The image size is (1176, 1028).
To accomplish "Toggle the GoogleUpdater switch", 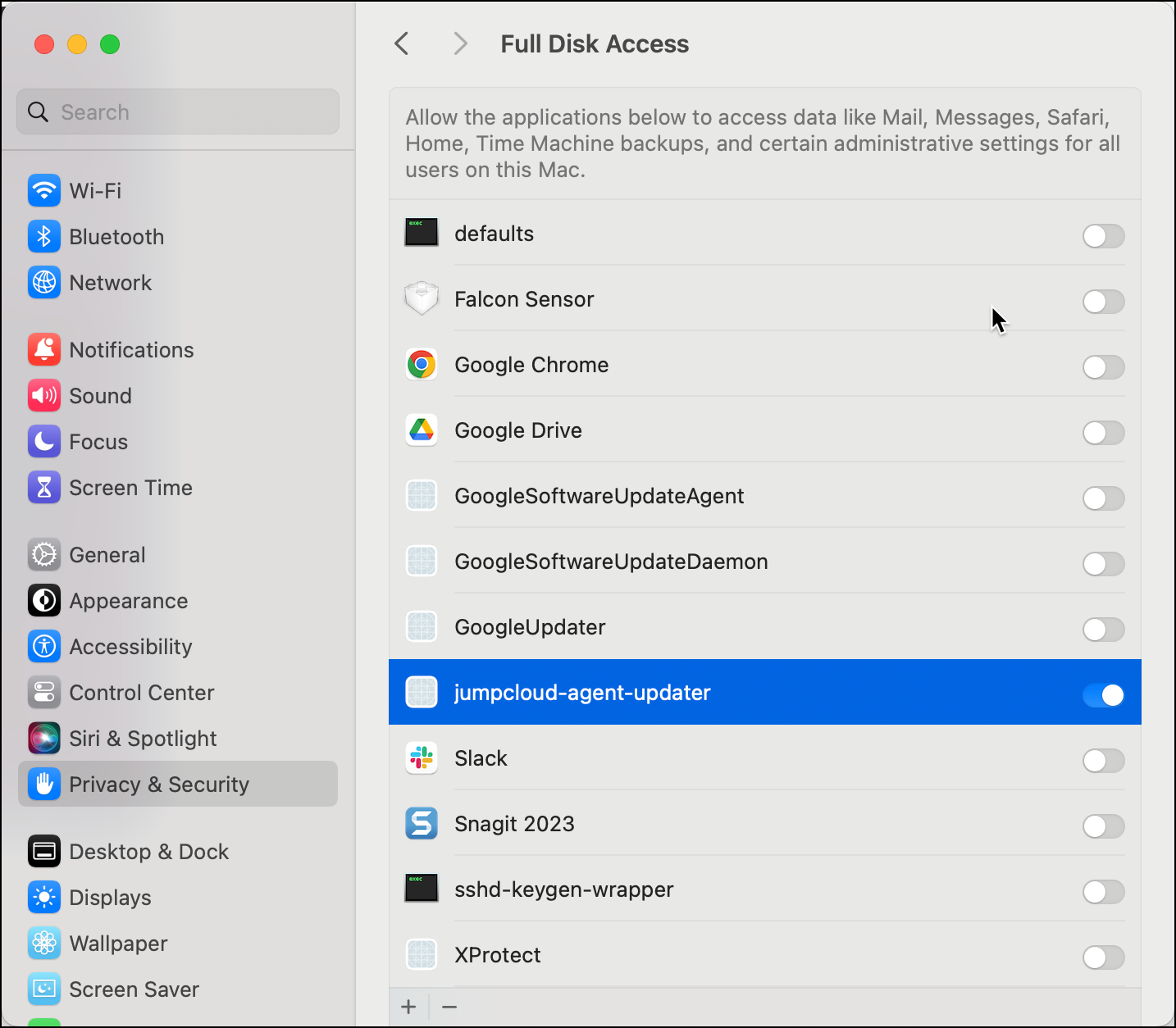I will pyautogui.click(x=1103, y=630).
